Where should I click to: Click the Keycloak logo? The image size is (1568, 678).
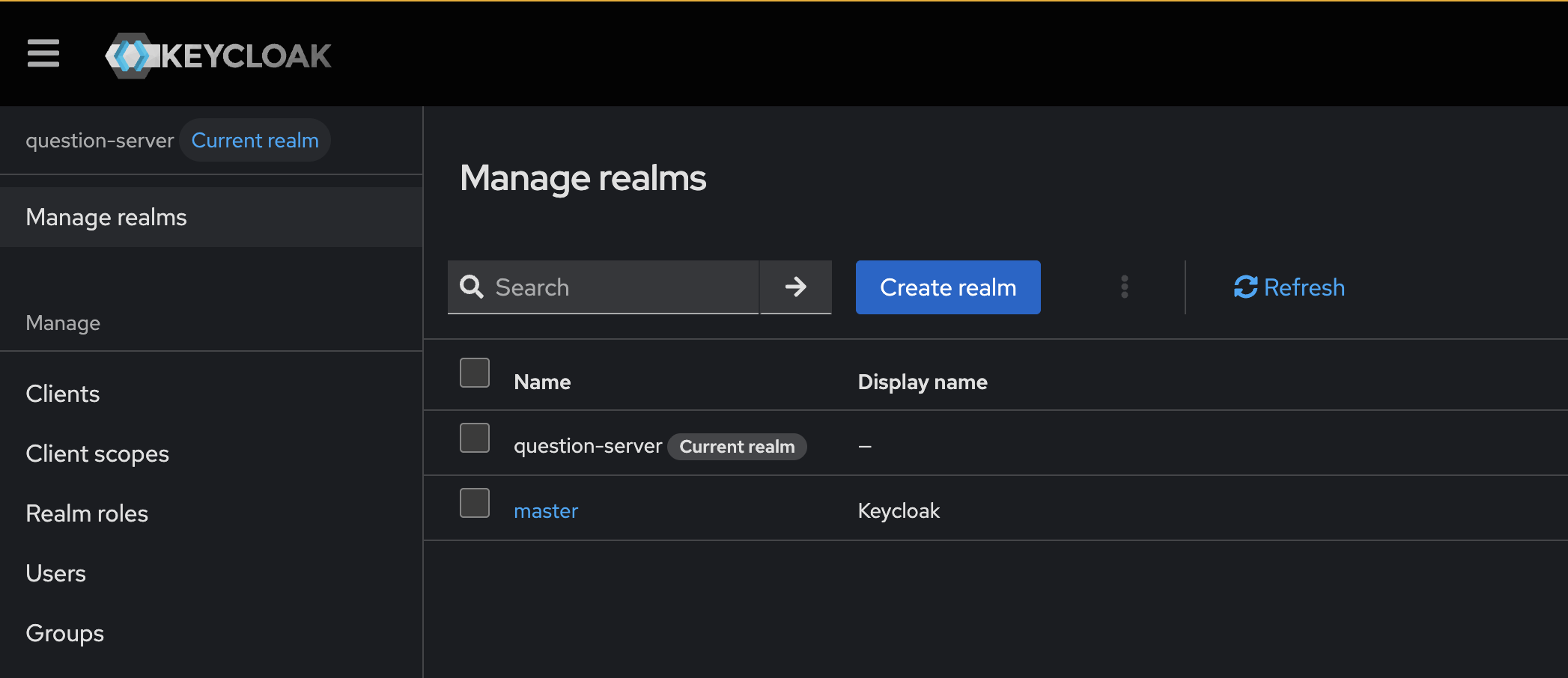(x=219, y=55)
